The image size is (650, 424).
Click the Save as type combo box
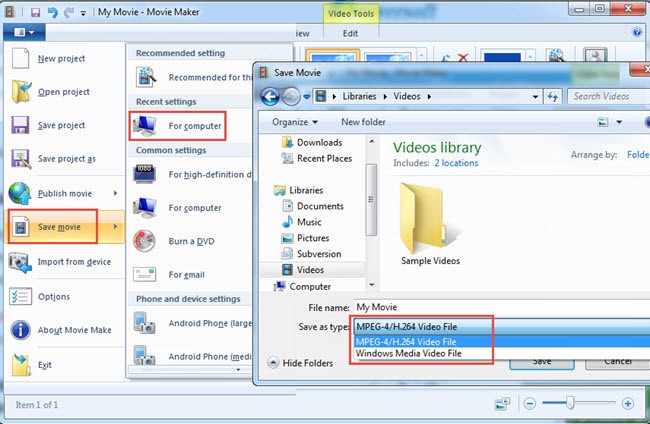(x=502, y=327)
